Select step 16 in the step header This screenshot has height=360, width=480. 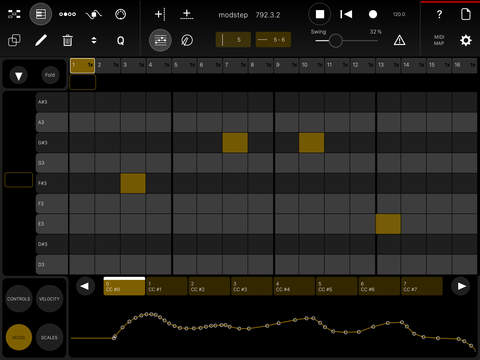465,65
